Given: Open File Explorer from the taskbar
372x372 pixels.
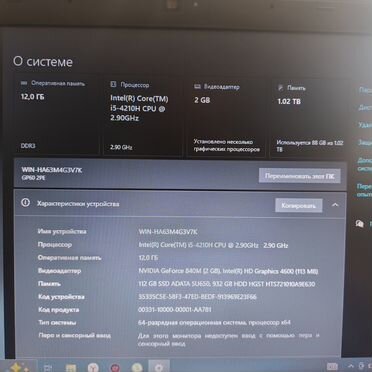Looking at the screenshot, I should (71, 368).
